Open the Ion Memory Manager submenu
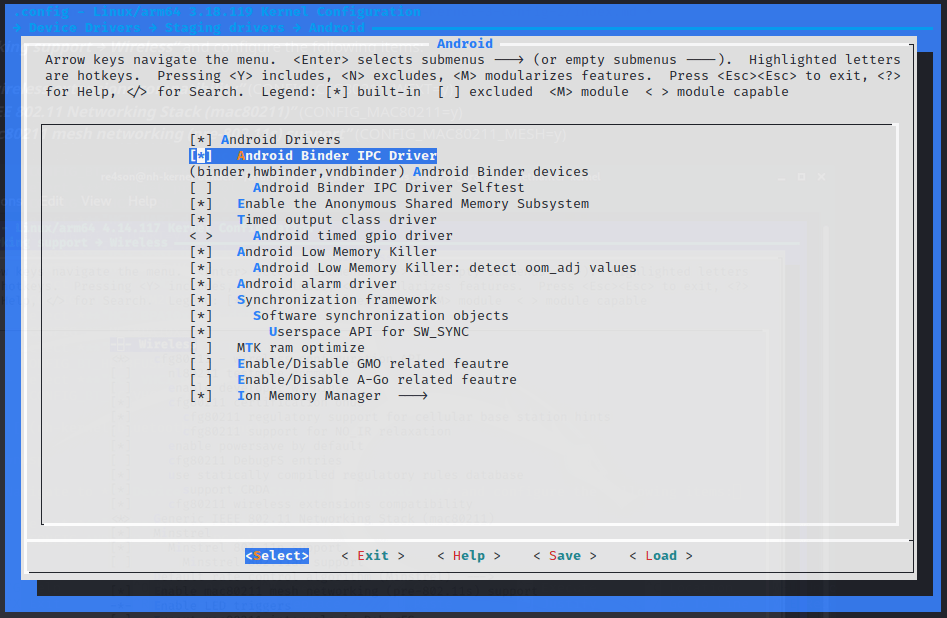The width and height of the screenshot is (947, 618). [308, 396]
